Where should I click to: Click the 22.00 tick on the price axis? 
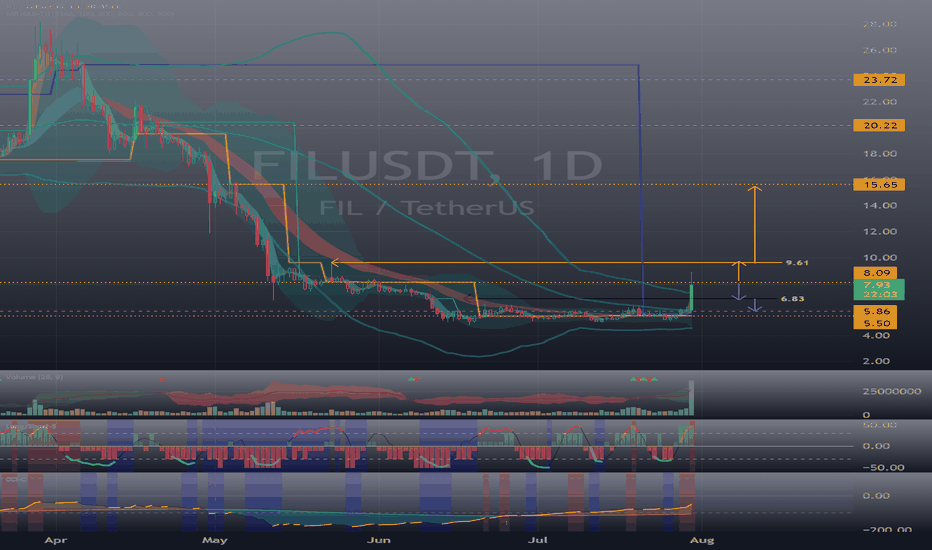(x=880, y=102)
